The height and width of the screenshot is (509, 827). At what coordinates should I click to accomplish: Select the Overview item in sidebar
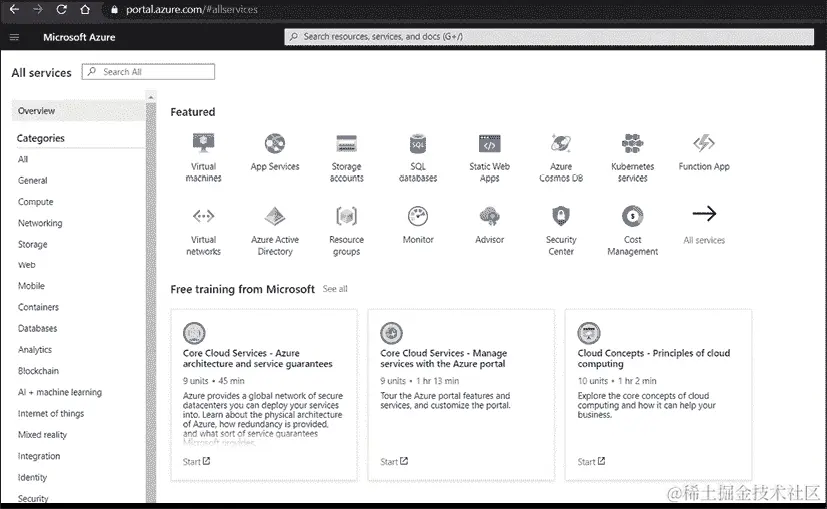(x=78, y=111)
